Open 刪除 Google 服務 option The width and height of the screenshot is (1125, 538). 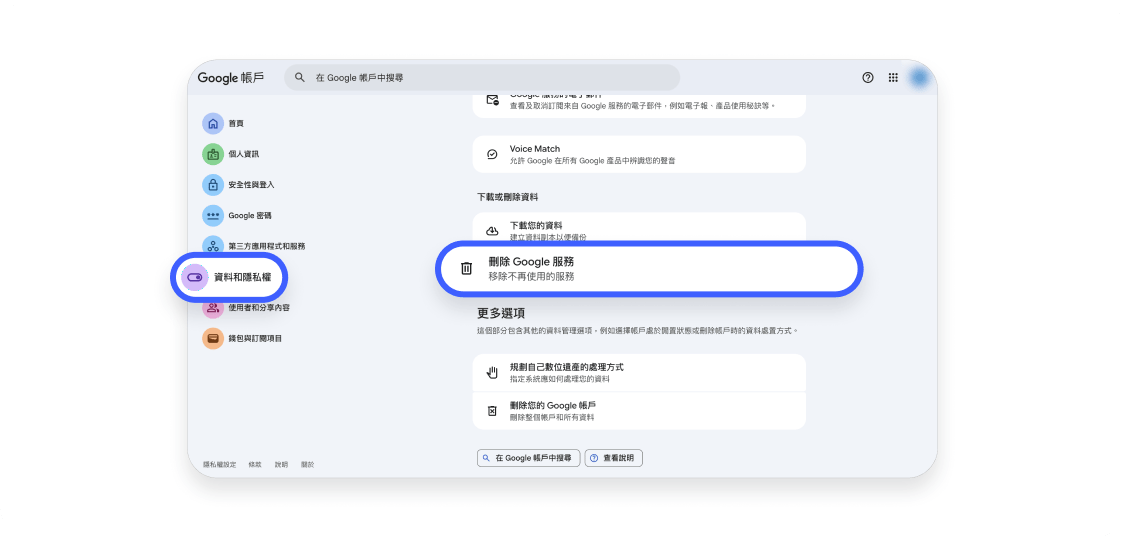point(649,268)
